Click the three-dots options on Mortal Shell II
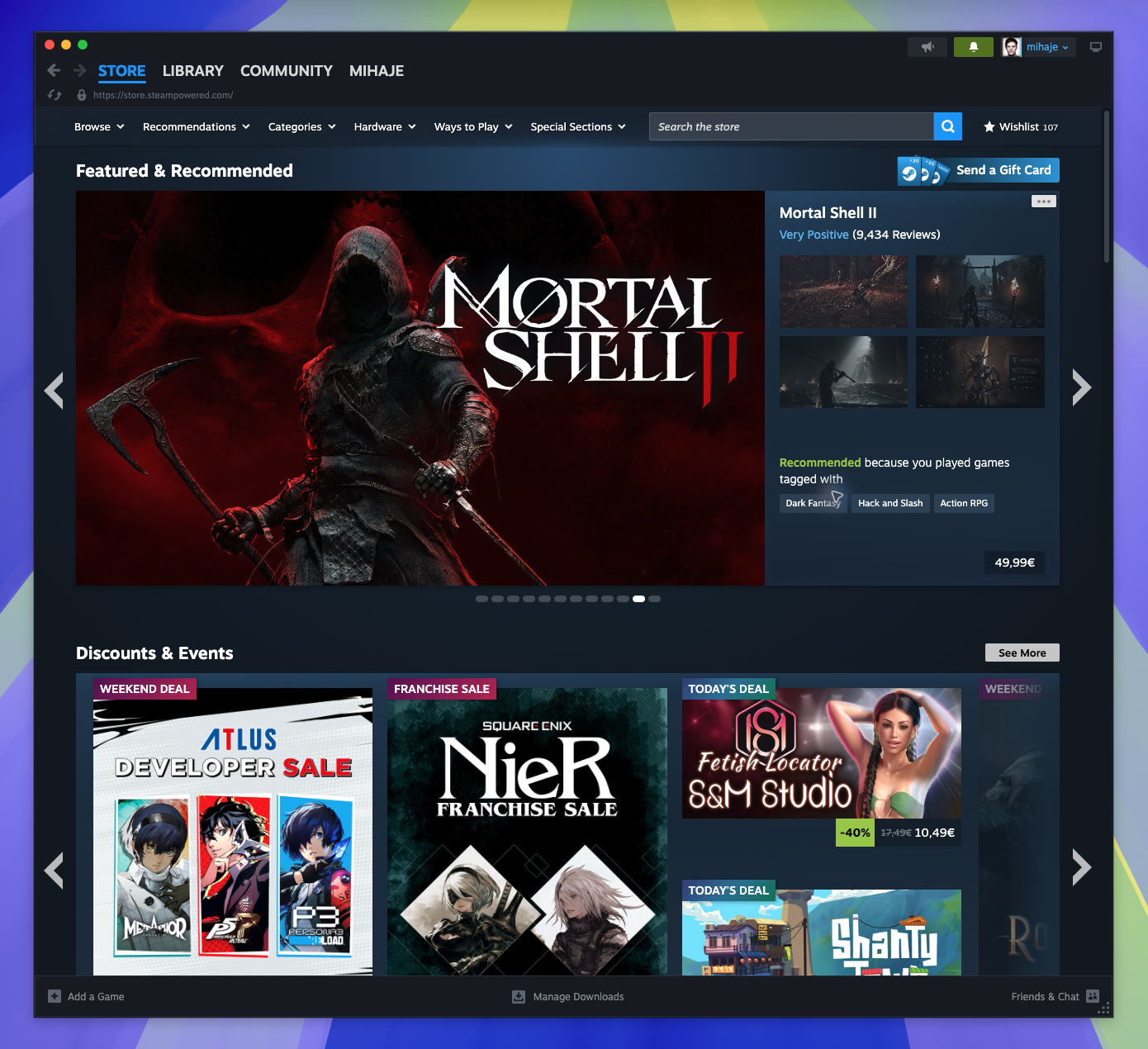This screenshot has width=1148, height=1049. tap(1044, 202)
